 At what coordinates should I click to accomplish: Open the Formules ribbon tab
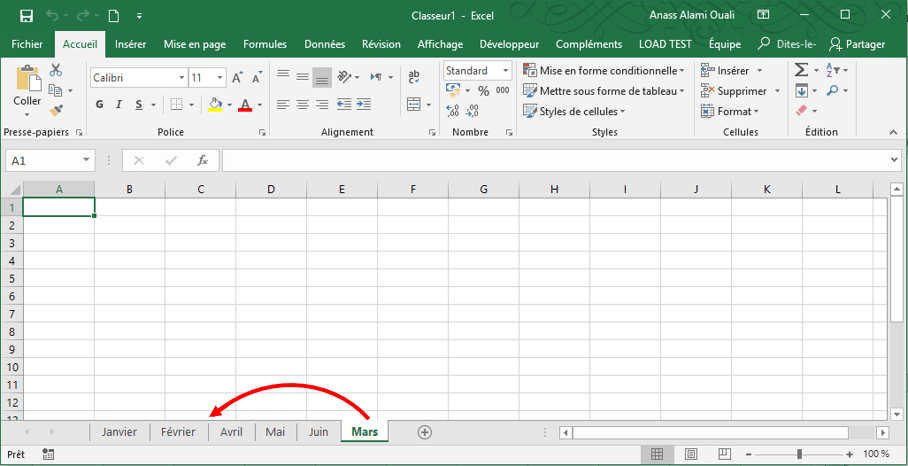click(x=265, y=44)
